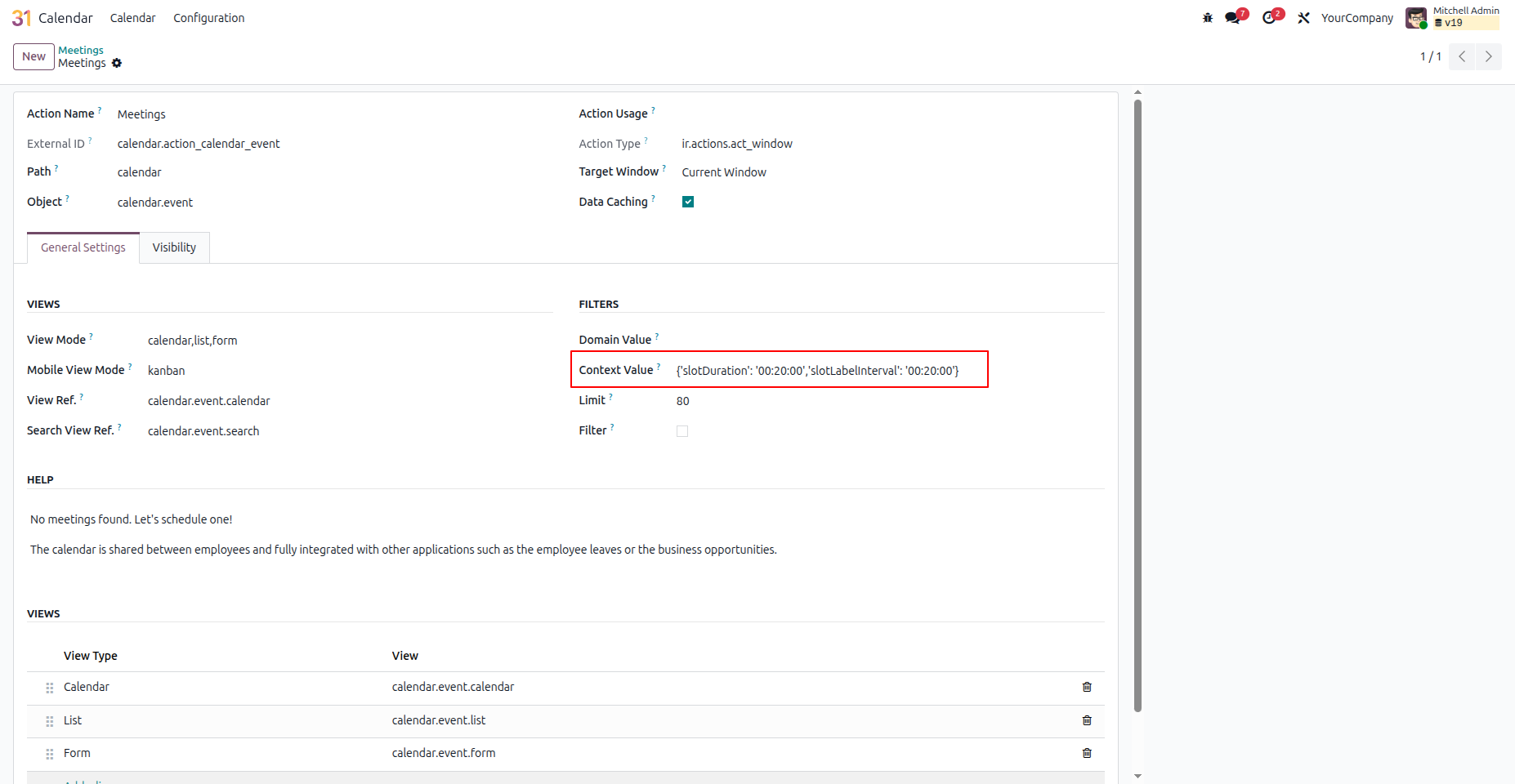Viewport: 1515px width, 784px height.
Task: Select the Calendar view type cell
Action: (87, 687)
